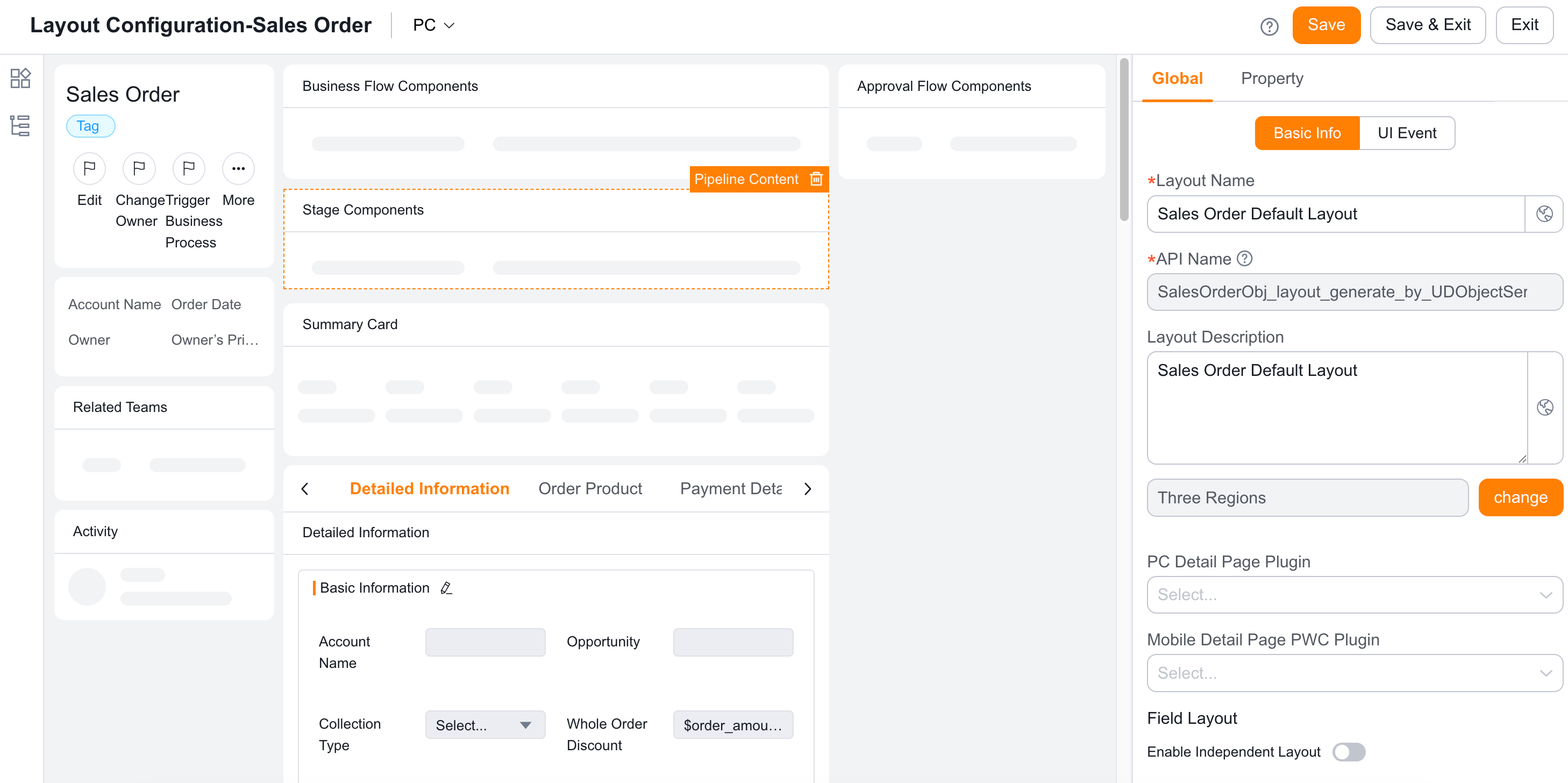Click the Tag badge under Sales Order
The width and height of the screenshot is (1568, 783).
pos(90,126)
